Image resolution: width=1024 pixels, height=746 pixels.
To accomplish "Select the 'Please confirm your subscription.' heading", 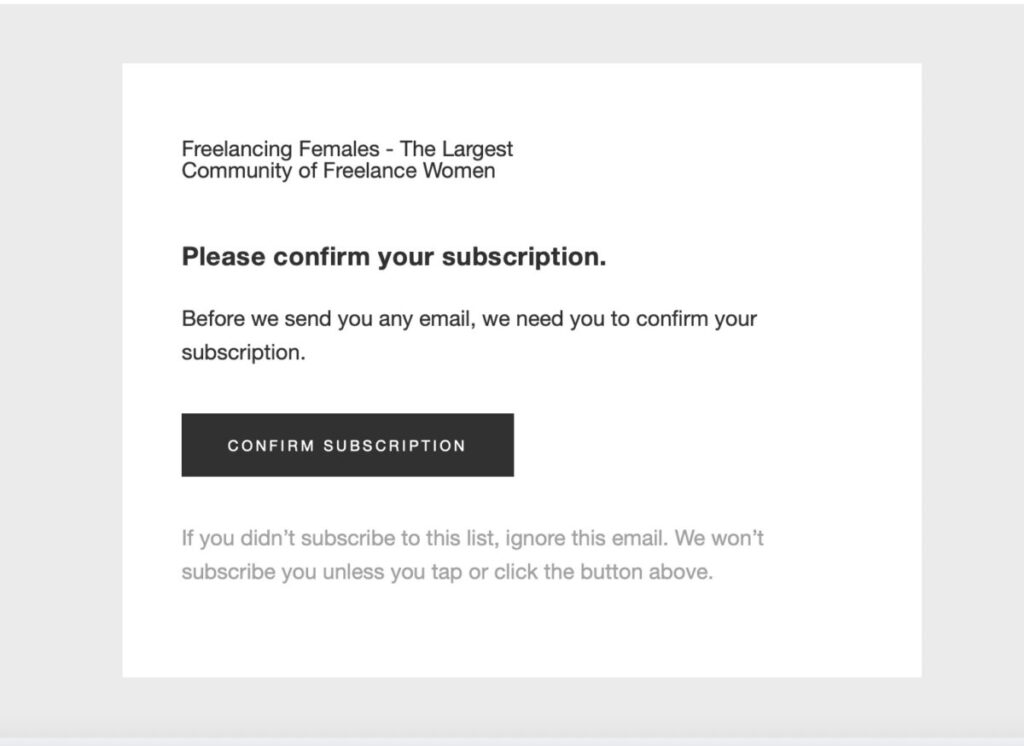I will point(394,257).
